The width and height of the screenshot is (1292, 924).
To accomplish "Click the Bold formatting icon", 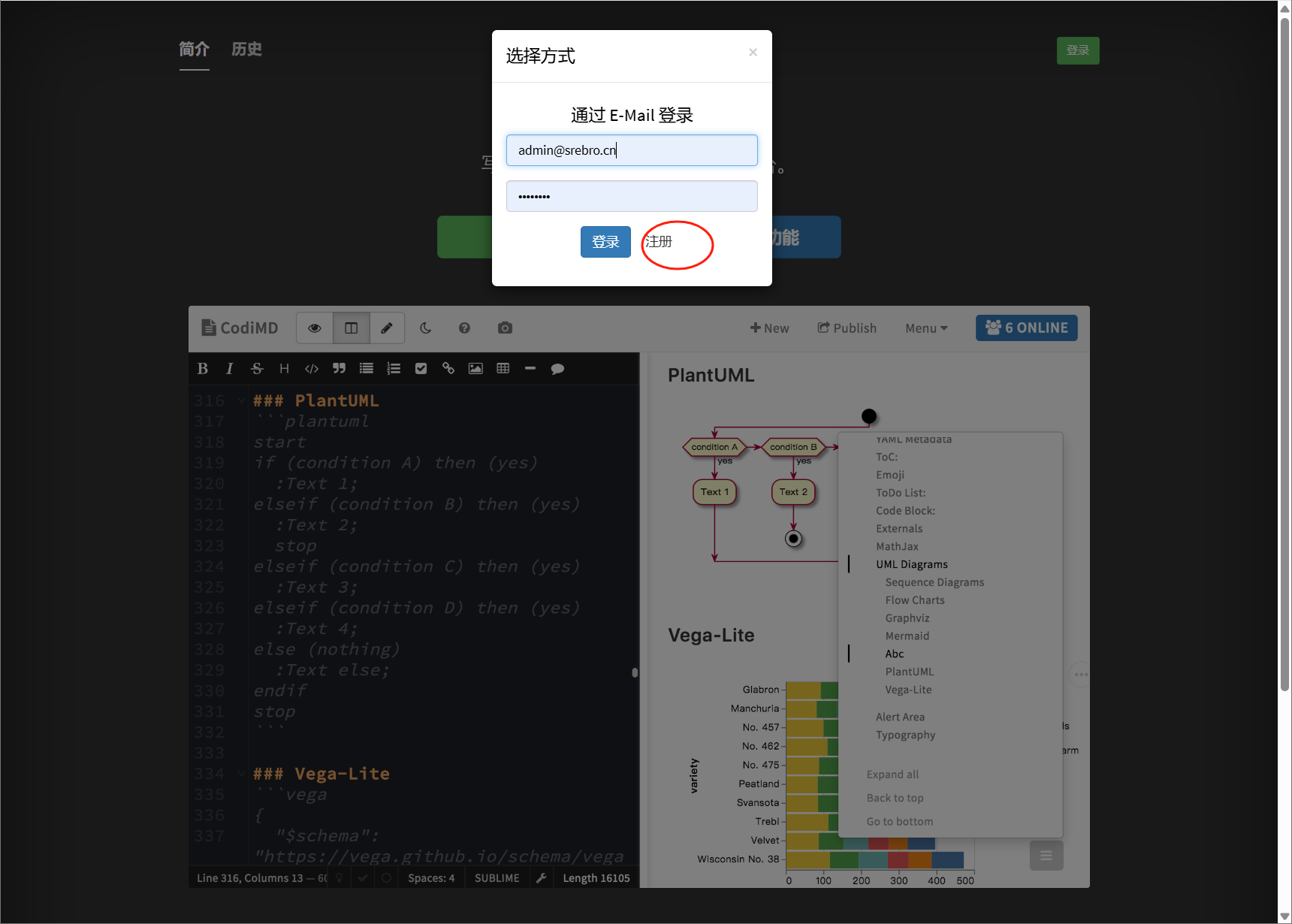I will (202, 369).
